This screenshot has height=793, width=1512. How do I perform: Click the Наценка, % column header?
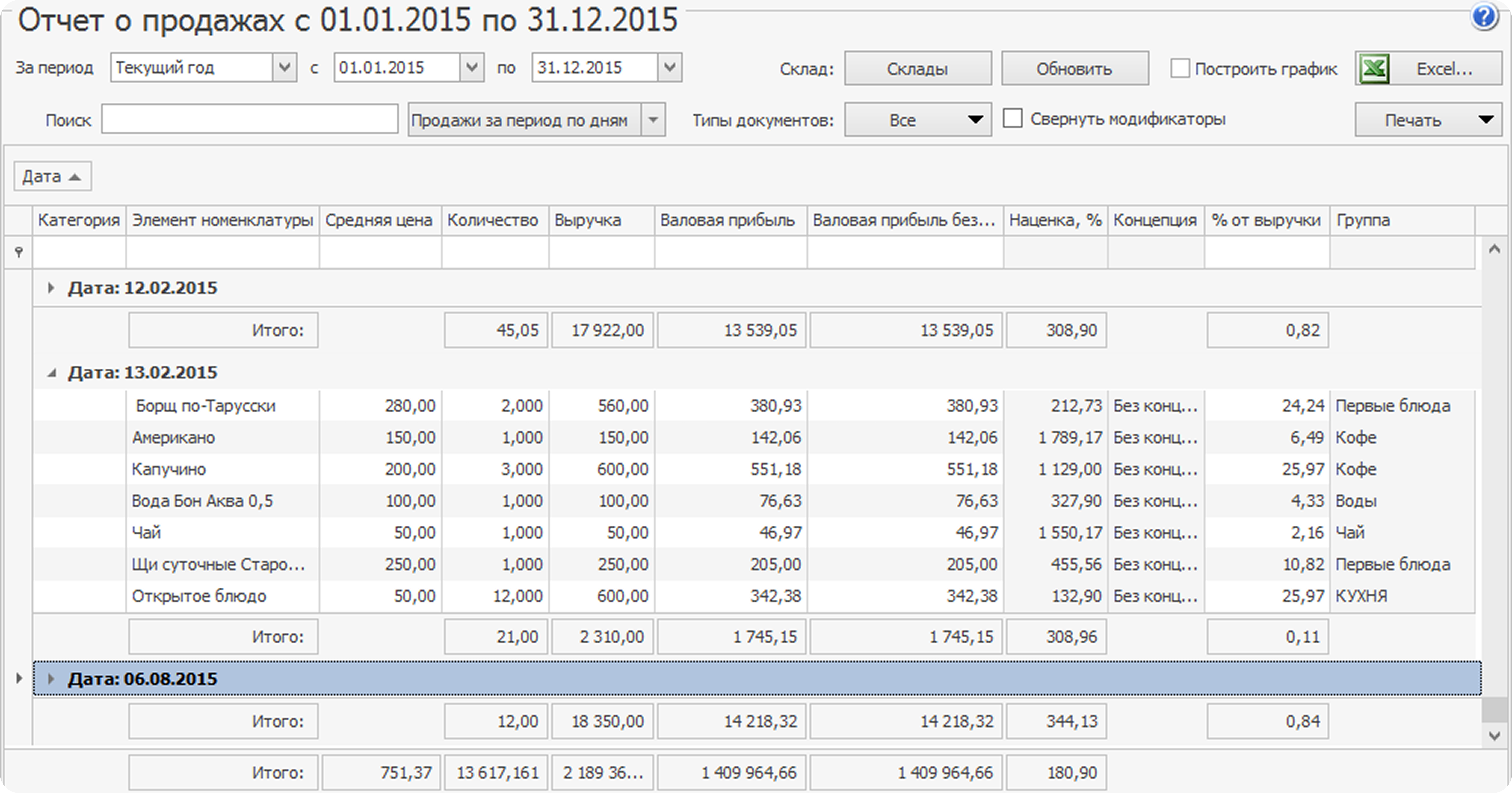point(1054,221)
